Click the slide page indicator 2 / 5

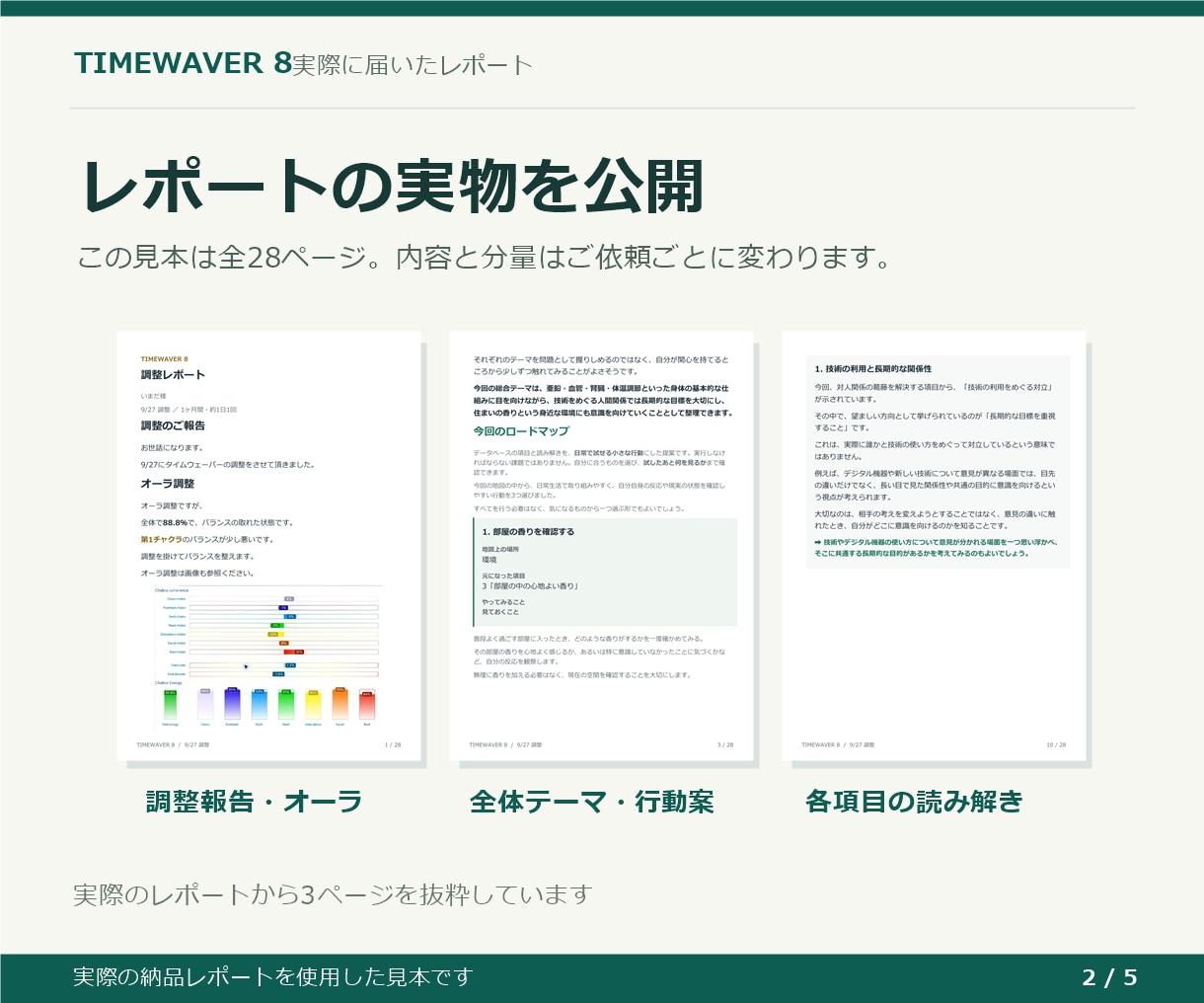1109,977
